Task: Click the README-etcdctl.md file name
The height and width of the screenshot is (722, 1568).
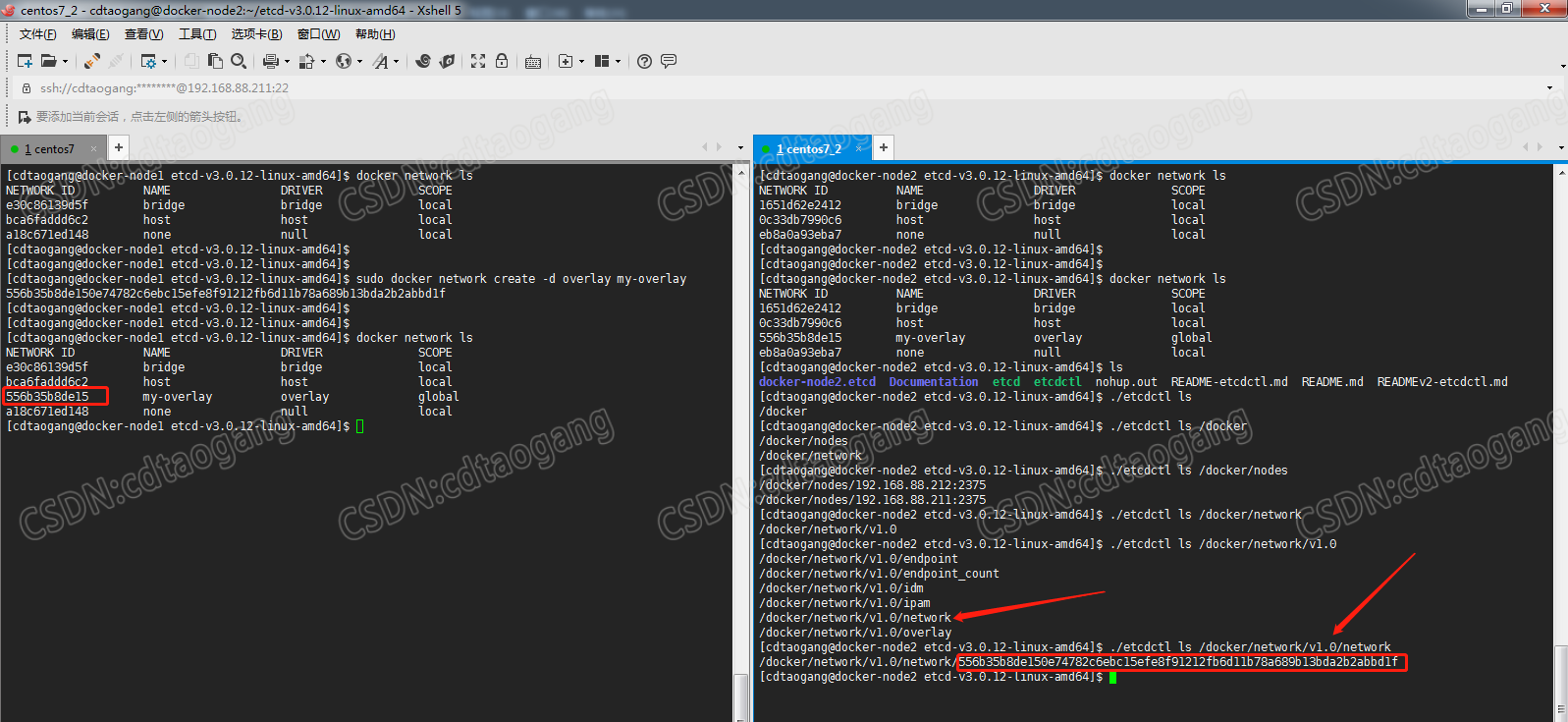Action: 1229,382
